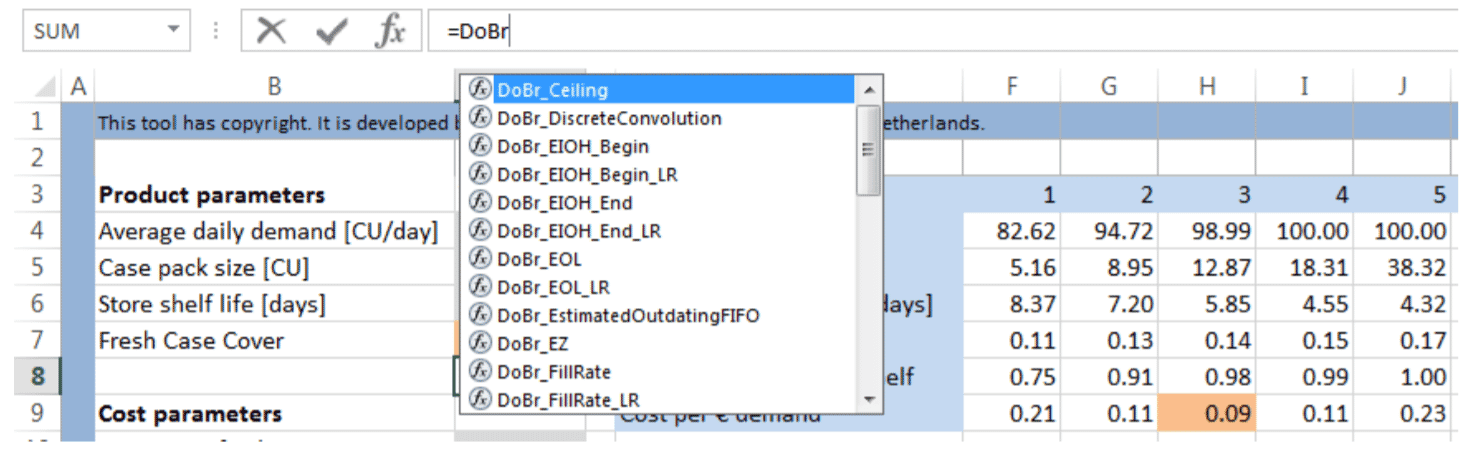
Task: Open the Name Box dropdown arrow
Action: coord(173,31)
